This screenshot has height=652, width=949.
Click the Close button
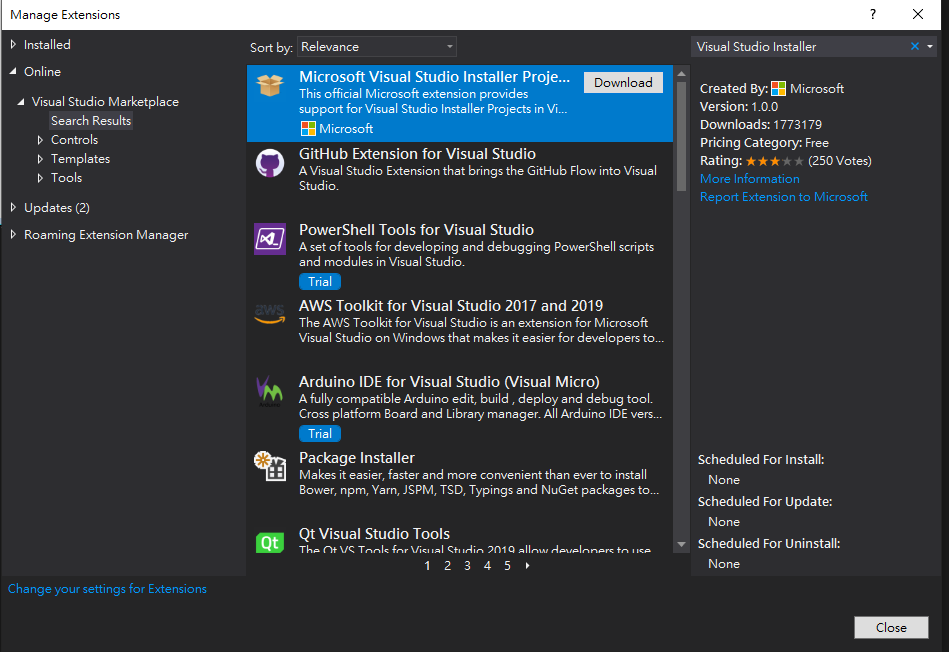pyautogui.click(x=891, y=627)
